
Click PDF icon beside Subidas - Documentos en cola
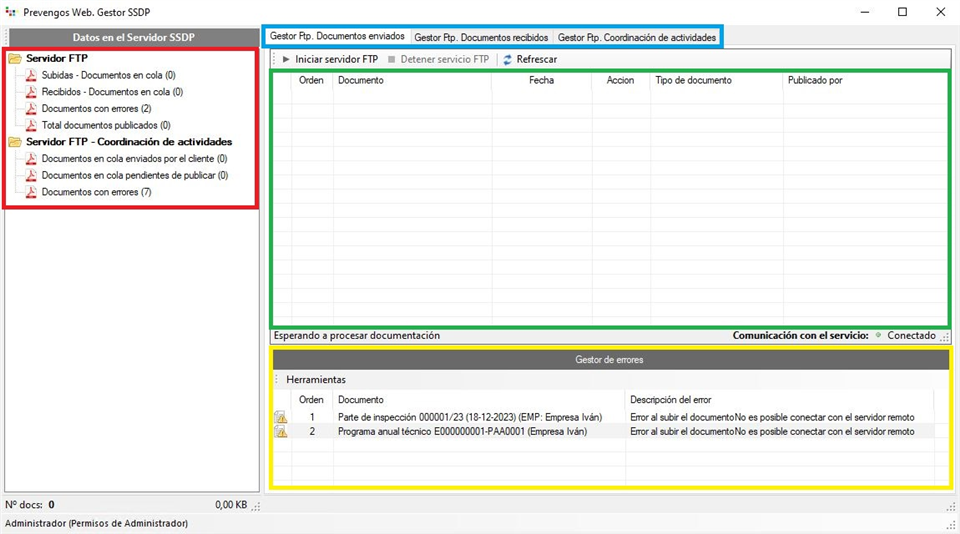pyautogui.click(x=31, y=76)
